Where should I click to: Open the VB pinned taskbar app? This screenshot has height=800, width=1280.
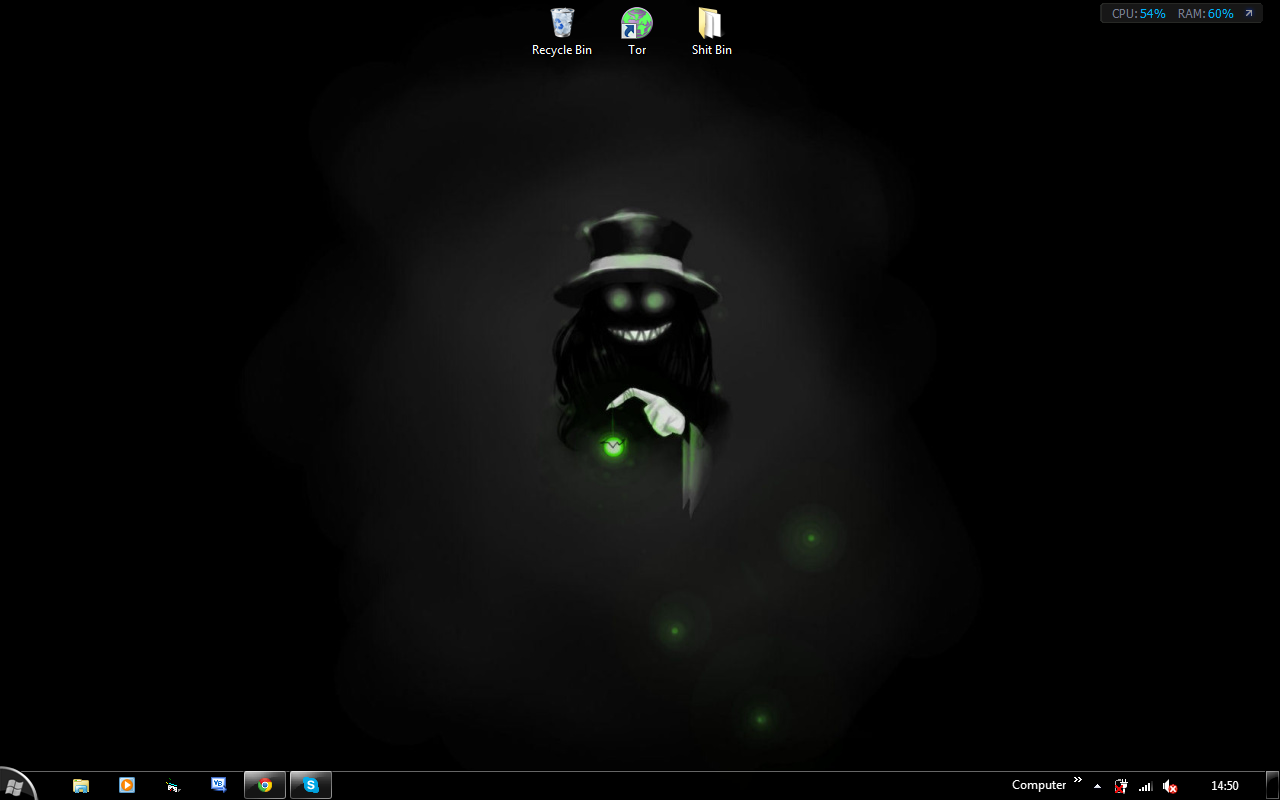click(x=219, y=786)
